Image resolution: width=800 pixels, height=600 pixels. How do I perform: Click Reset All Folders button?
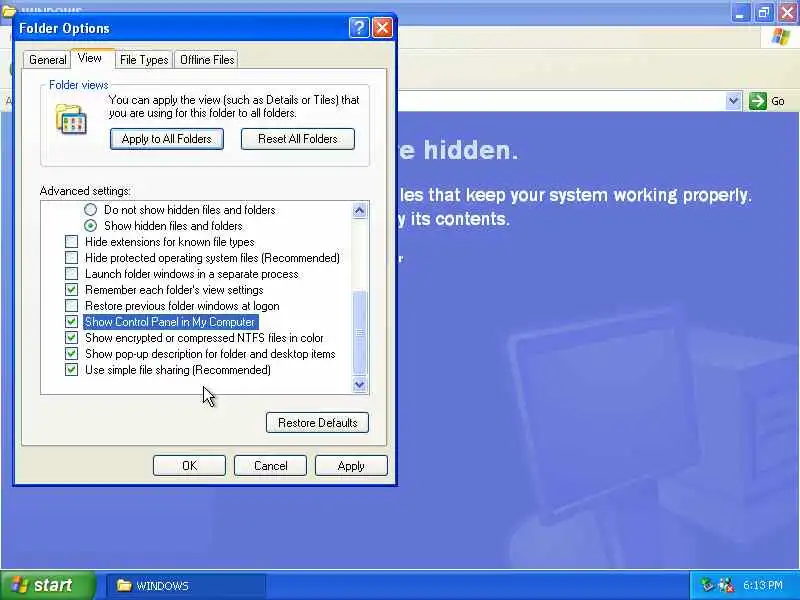coord(297,139)
